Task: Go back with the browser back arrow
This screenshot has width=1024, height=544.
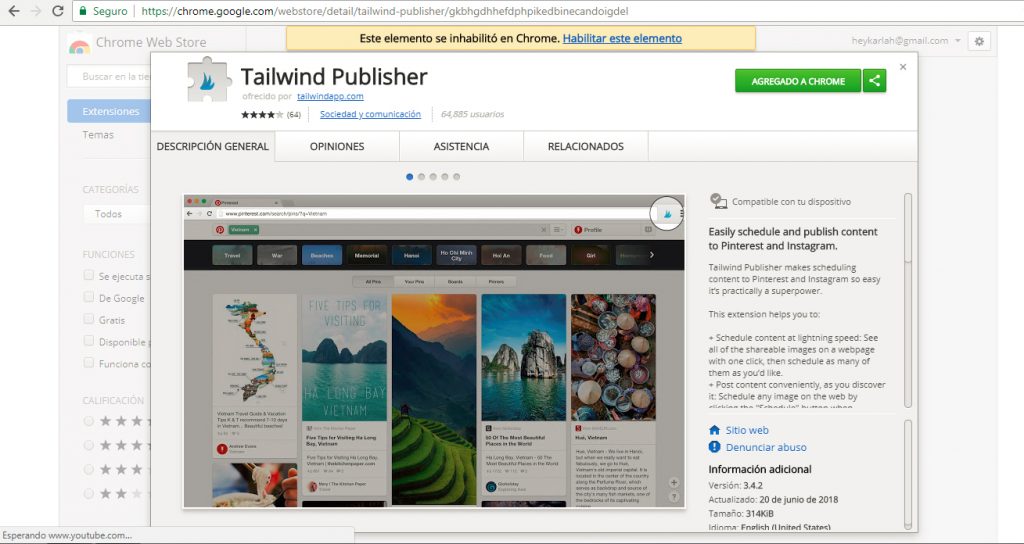Action: point(14,11)
